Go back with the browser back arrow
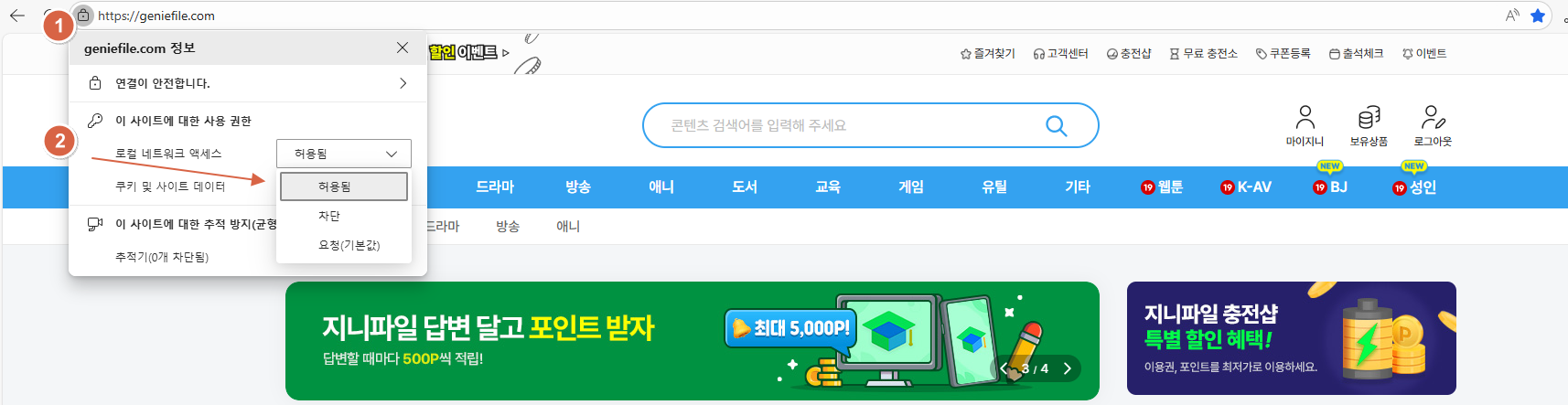1568x405 pixels. 17,16
